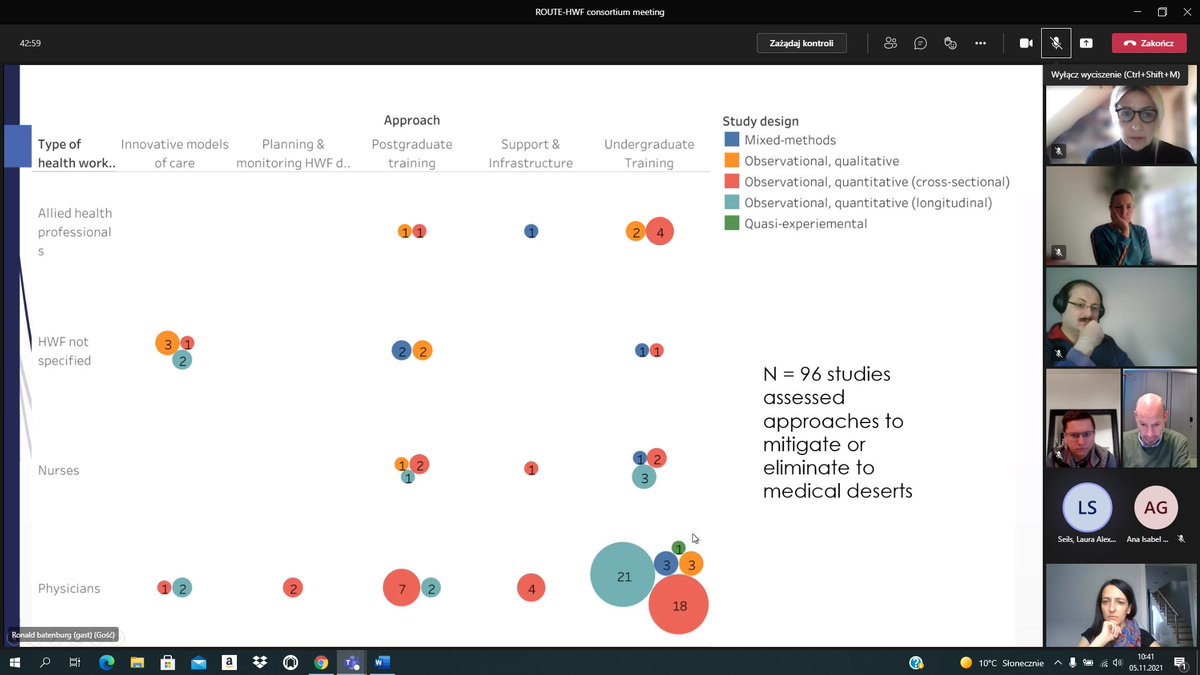The width and height of the screenshot is (1200, 675).
Task: Open Dropbox from the taskbar
Action: click(x=260, y=662)
